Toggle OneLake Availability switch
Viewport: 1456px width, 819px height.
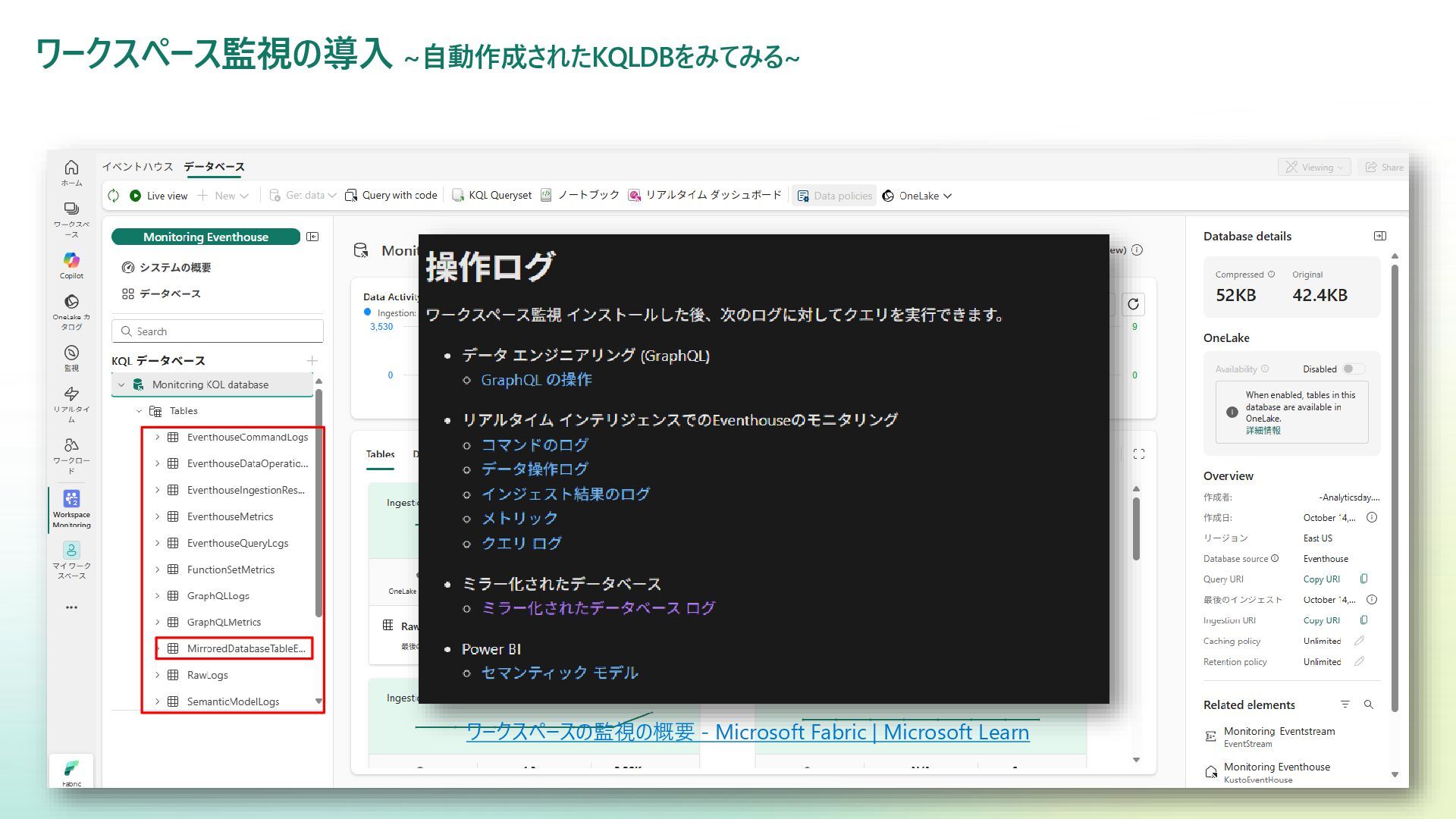[x=1353, y=369]
